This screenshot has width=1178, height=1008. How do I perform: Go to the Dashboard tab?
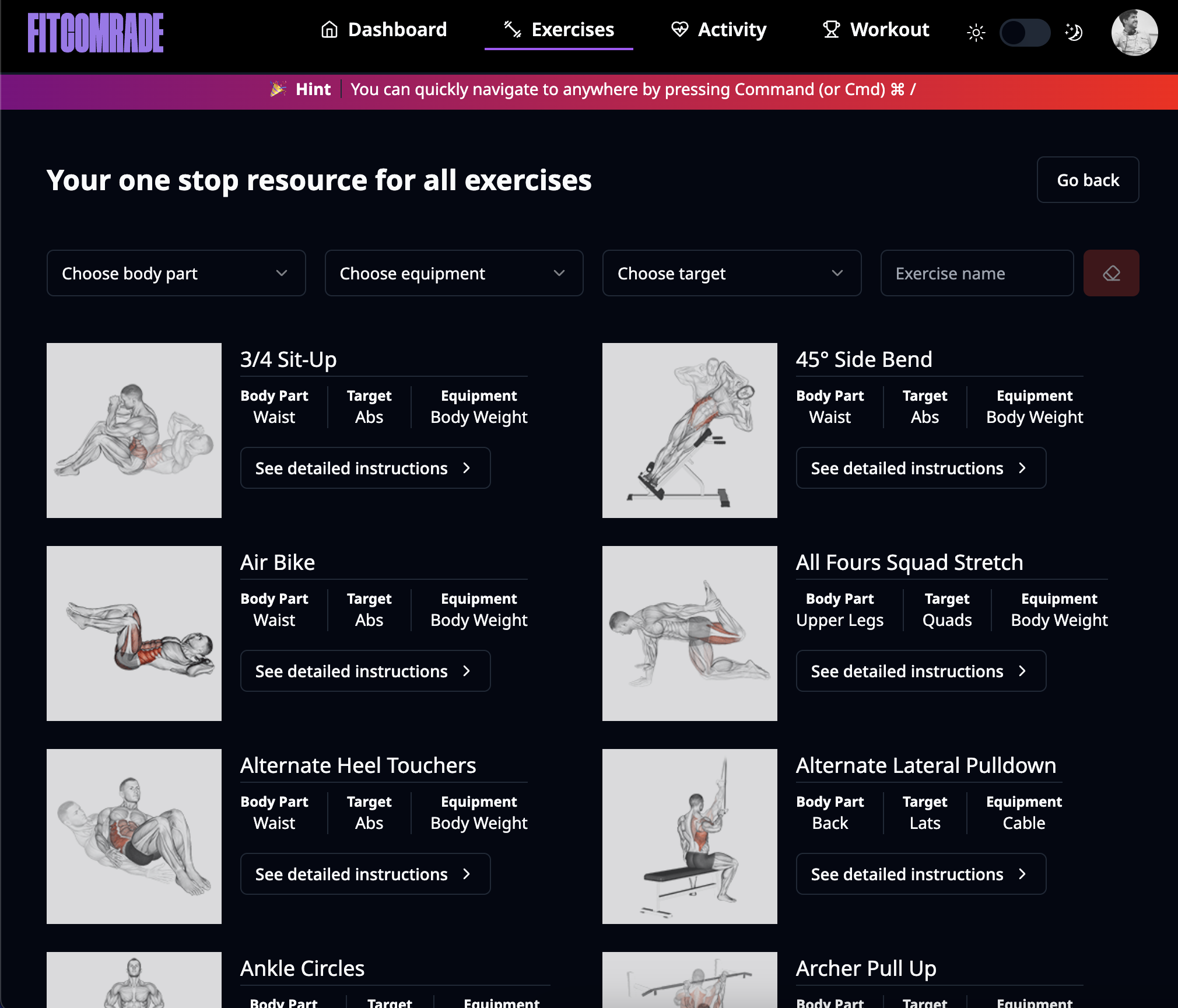coord(384,29)
